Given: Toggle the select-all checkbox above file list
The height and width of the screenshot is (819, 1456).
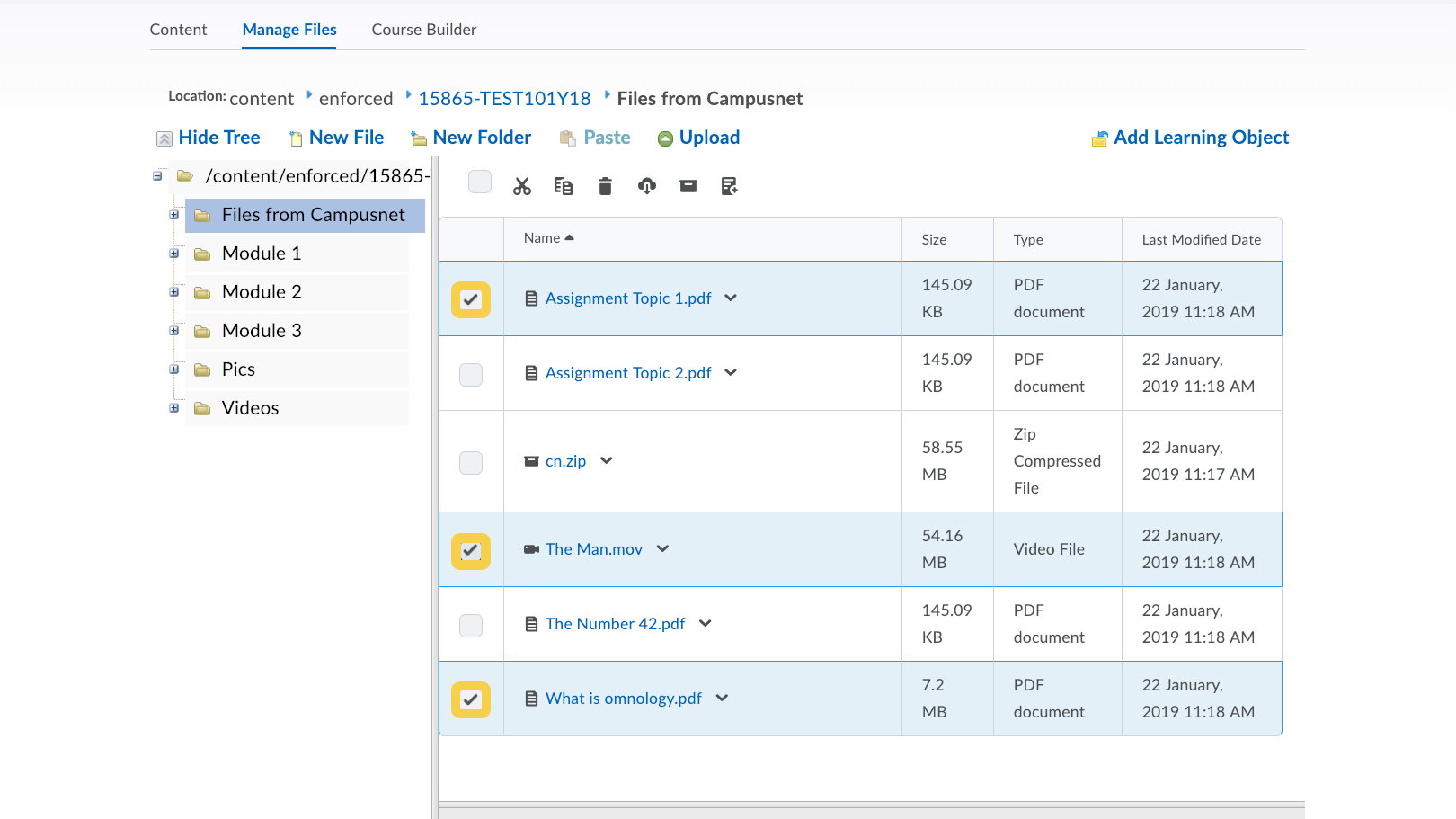Looking at the screenshot, I should click(x=480, y=182).
